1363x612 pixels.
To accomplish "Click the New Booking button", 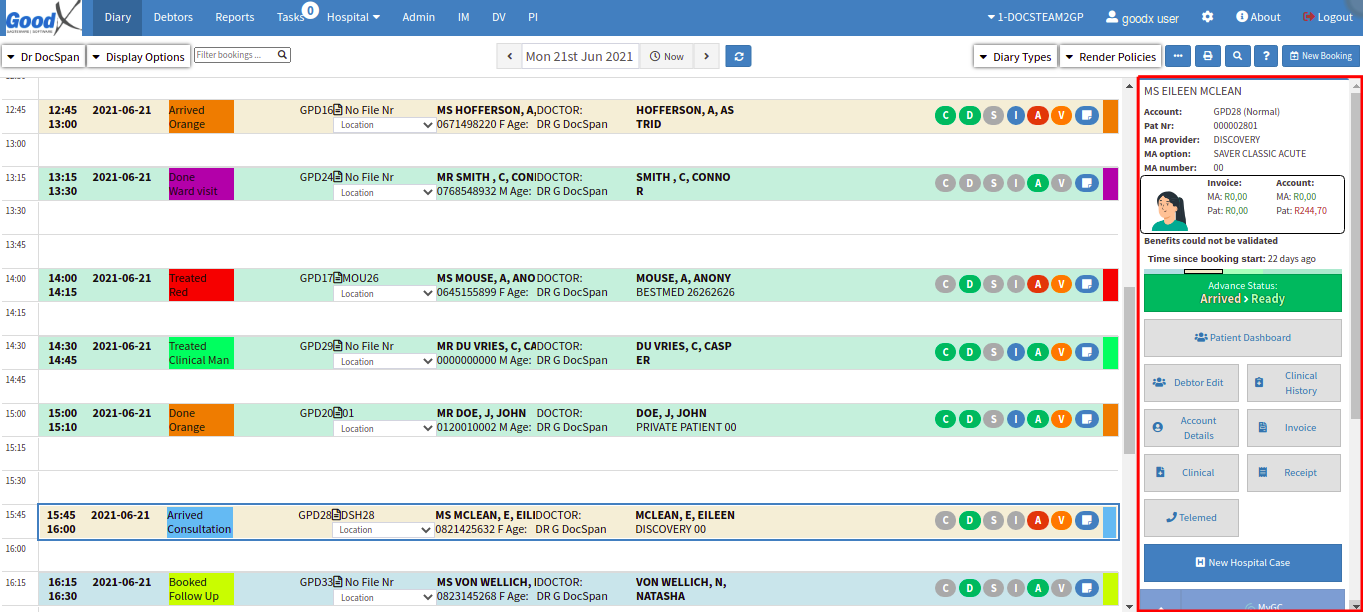I will [1319, 57].
